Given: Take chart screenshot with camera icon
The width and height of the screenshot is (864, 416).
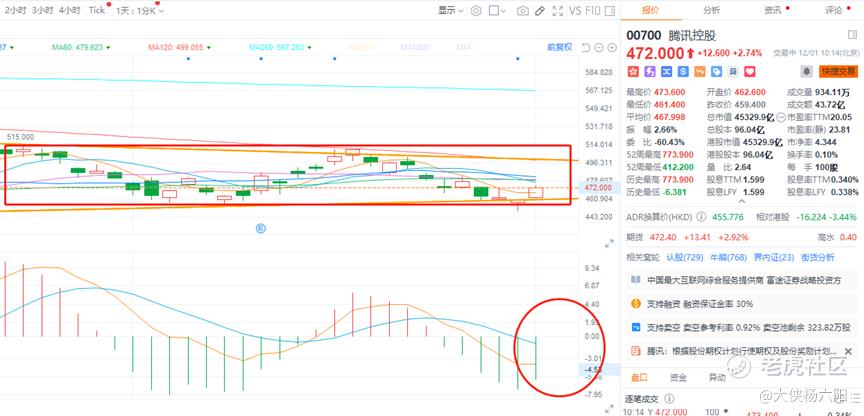Looking at the screenshot, I should (x=523, y=10).
